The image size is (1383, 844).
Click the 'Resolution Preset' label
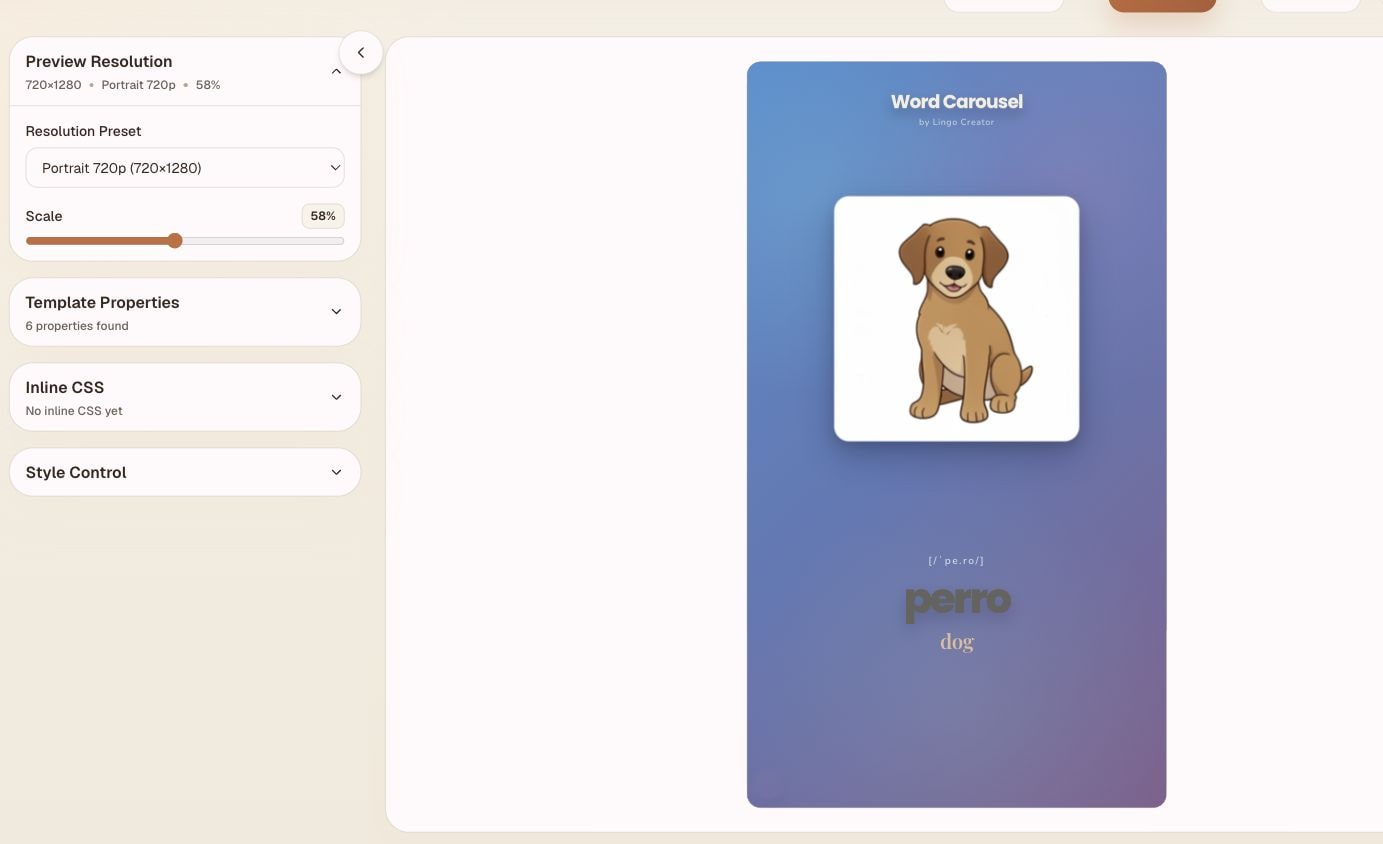(x=83, y=131)
